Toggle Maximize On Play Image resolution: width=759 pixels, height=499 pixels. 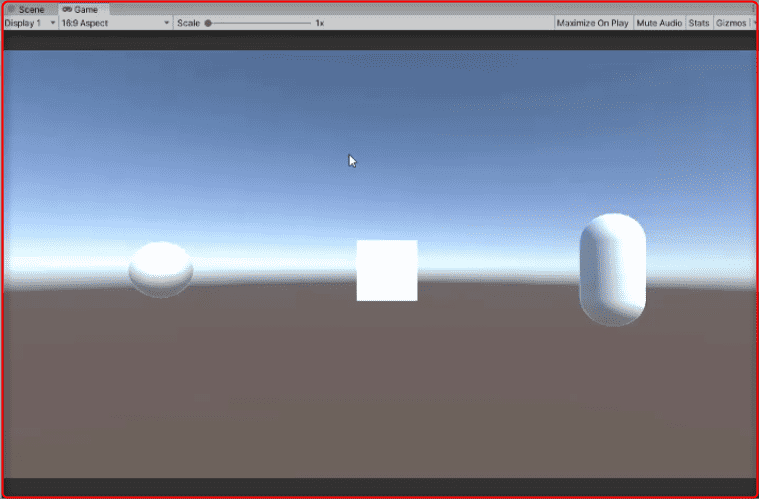tap(592, 23)
